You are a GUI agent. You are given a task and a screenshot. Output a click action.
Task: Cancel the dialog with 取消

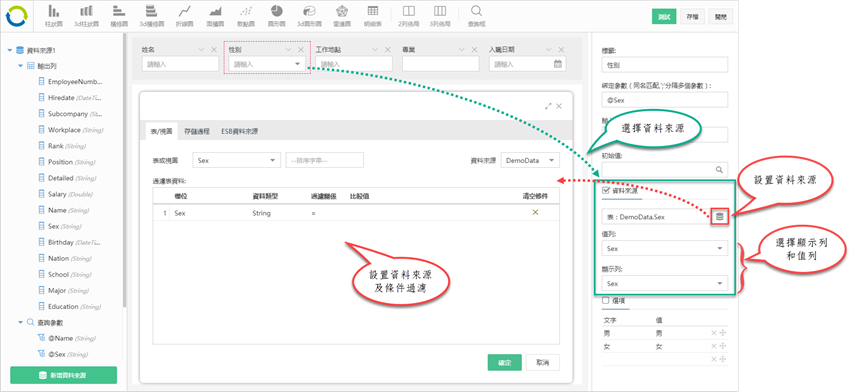click(x=542, y=362)
